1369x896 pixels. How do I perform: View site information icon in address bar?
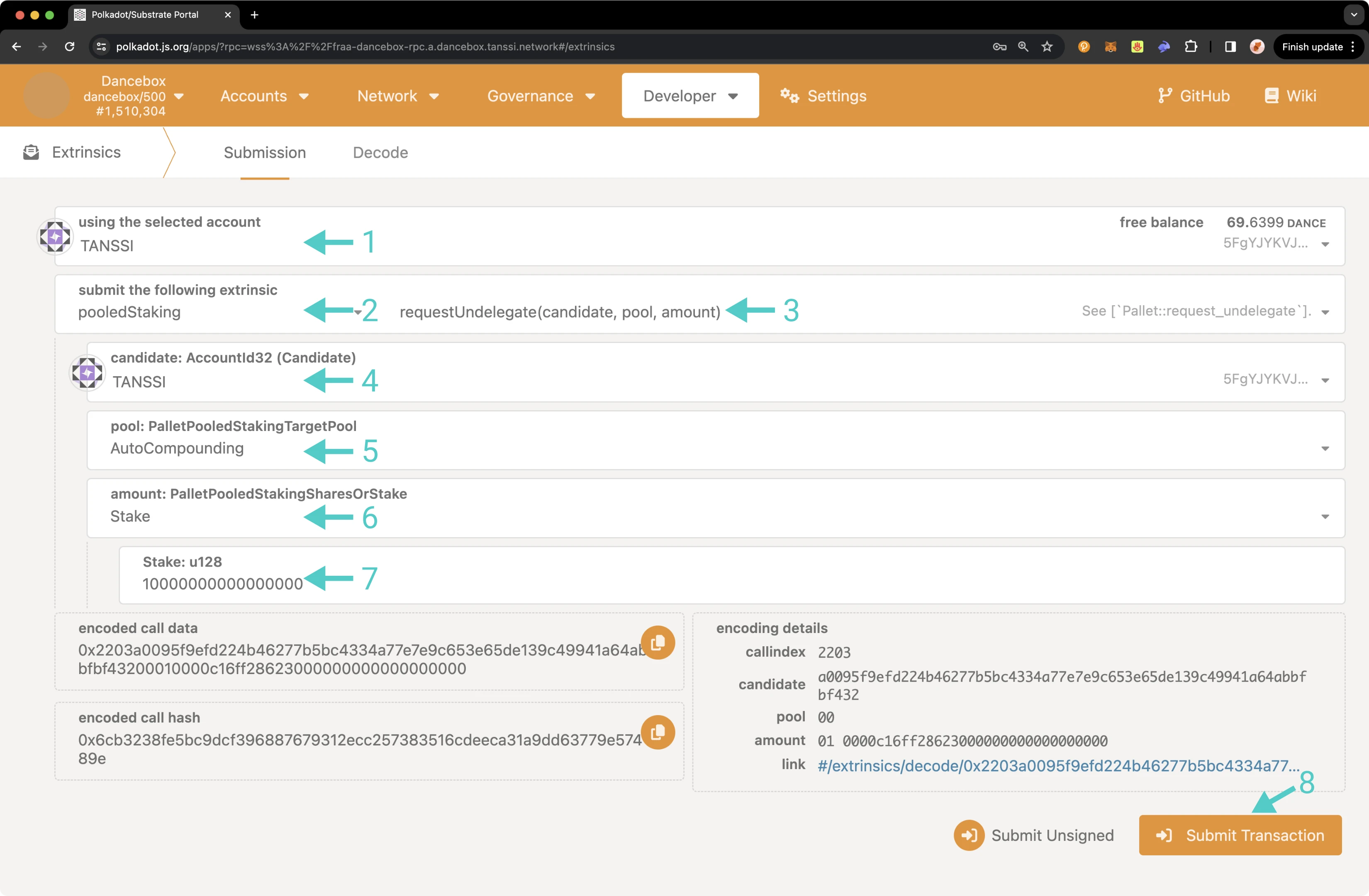[x=101, y=46]
